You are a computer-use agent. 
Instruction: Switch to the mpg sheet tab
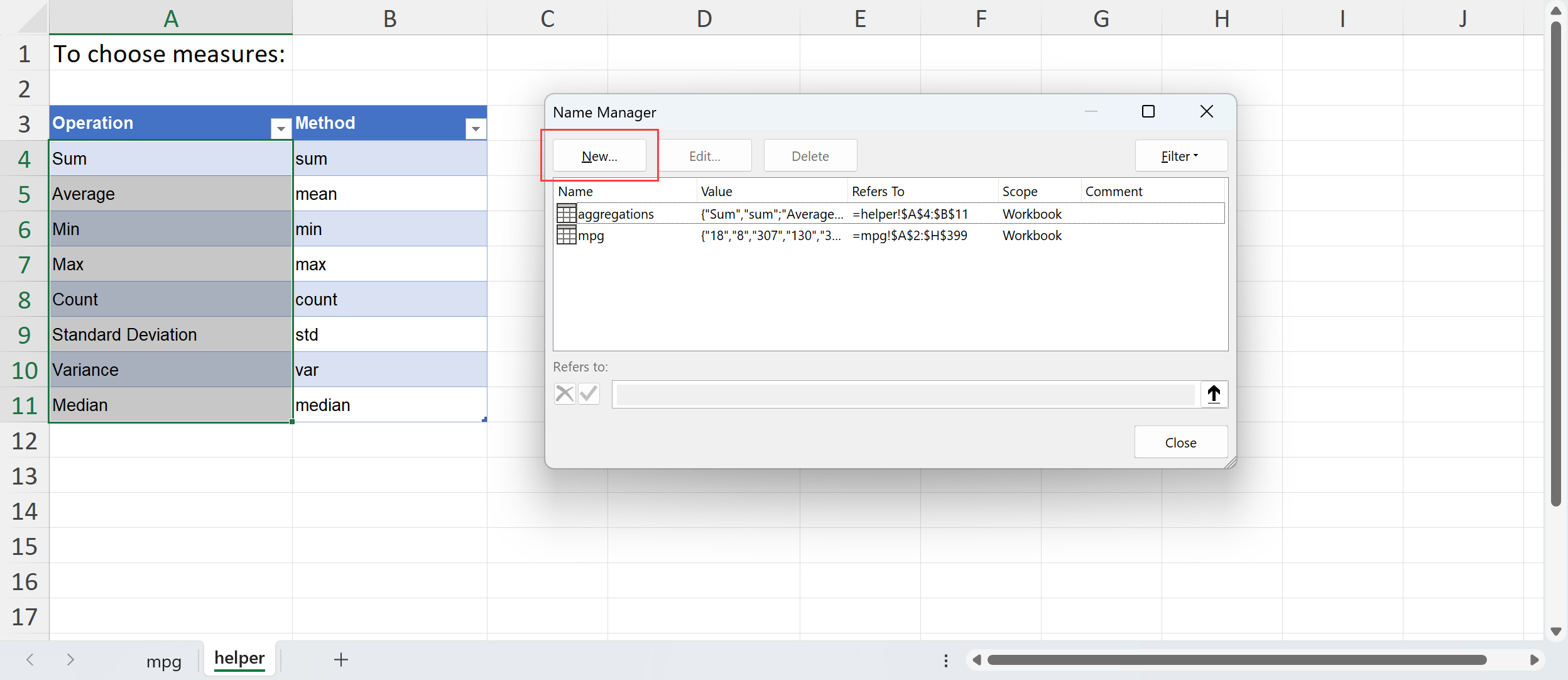click(164, 661)
